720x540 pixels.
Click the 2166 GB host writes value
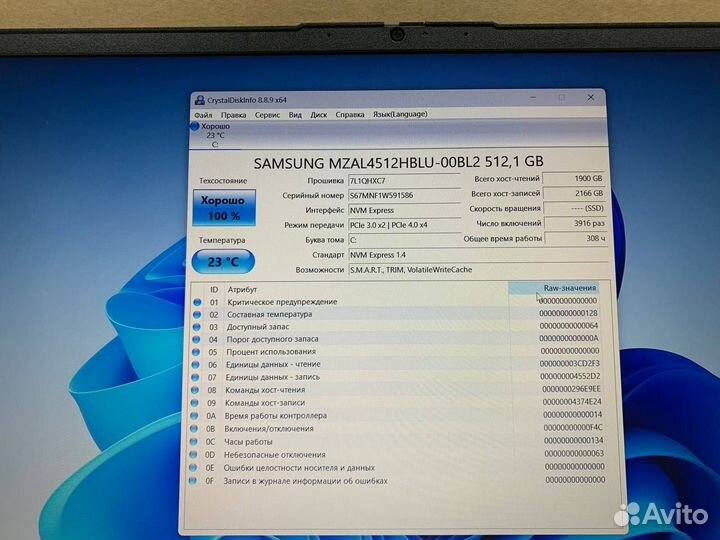point(574,193)
